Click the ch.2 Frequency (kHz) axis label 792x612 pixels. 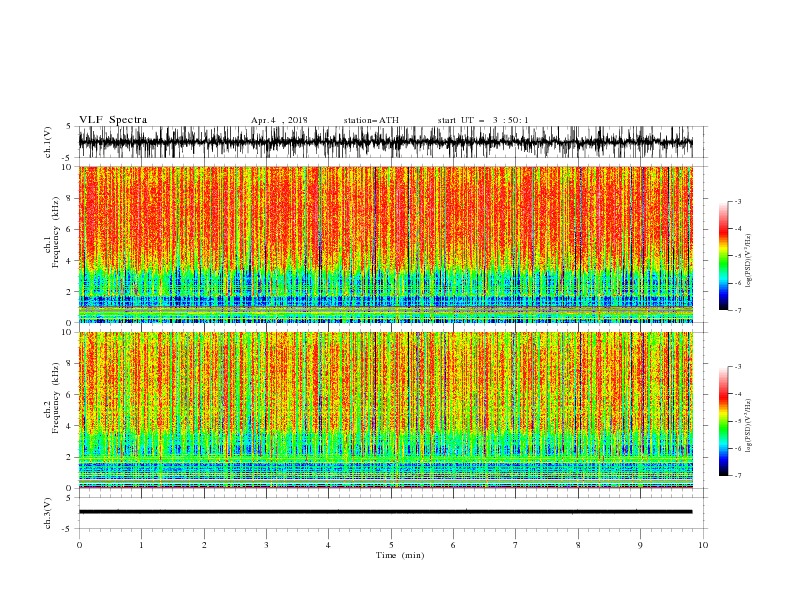coord(52,398)
